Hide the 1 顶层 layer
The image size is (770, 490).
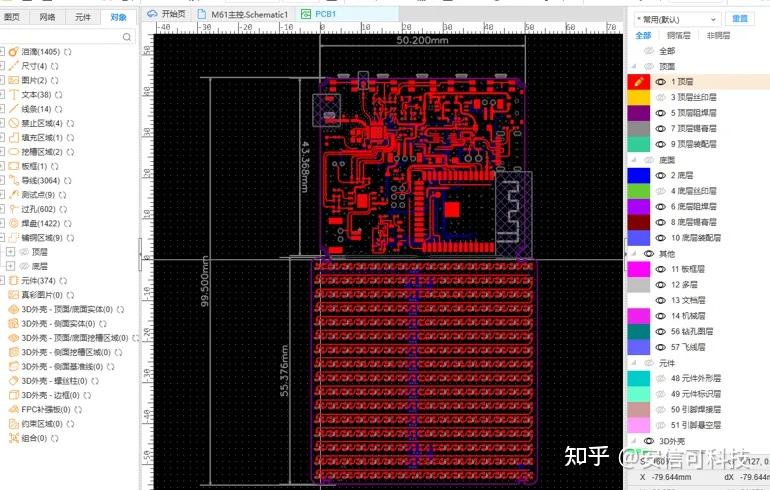(x=661, y=82)
